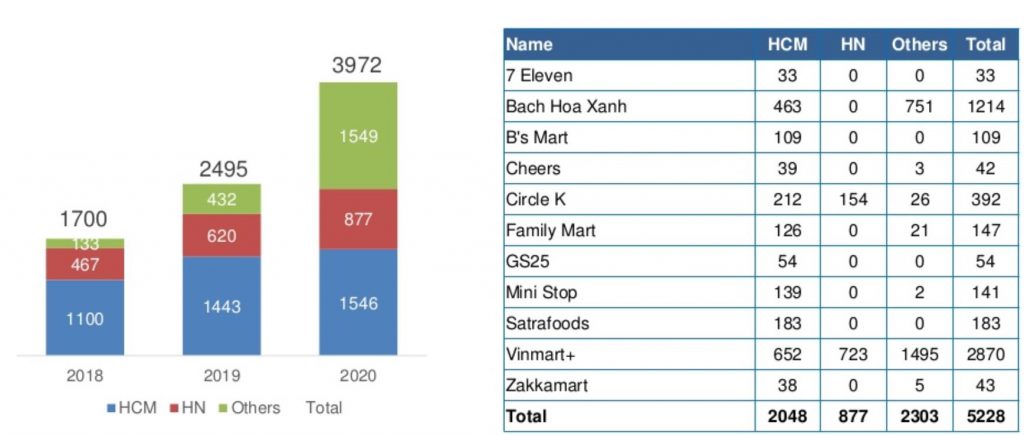The image size is (1024, 435).
Task: Click the red HN legend swatch
Action: pyautogui.click(x=174, y=408)
